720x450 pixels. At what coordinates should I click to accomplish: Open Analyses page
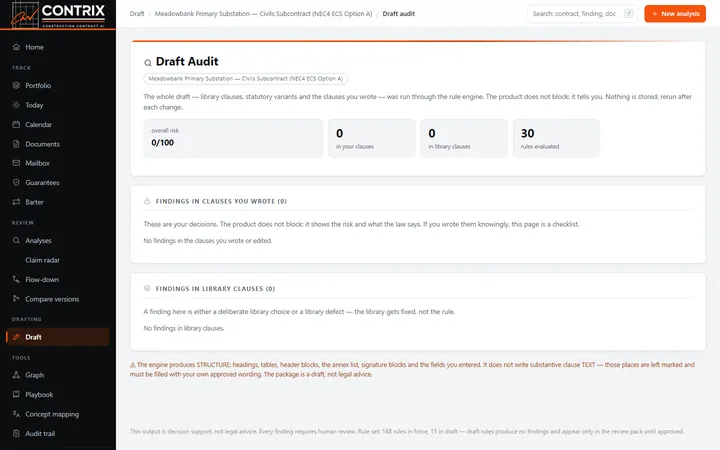[58, 241]
